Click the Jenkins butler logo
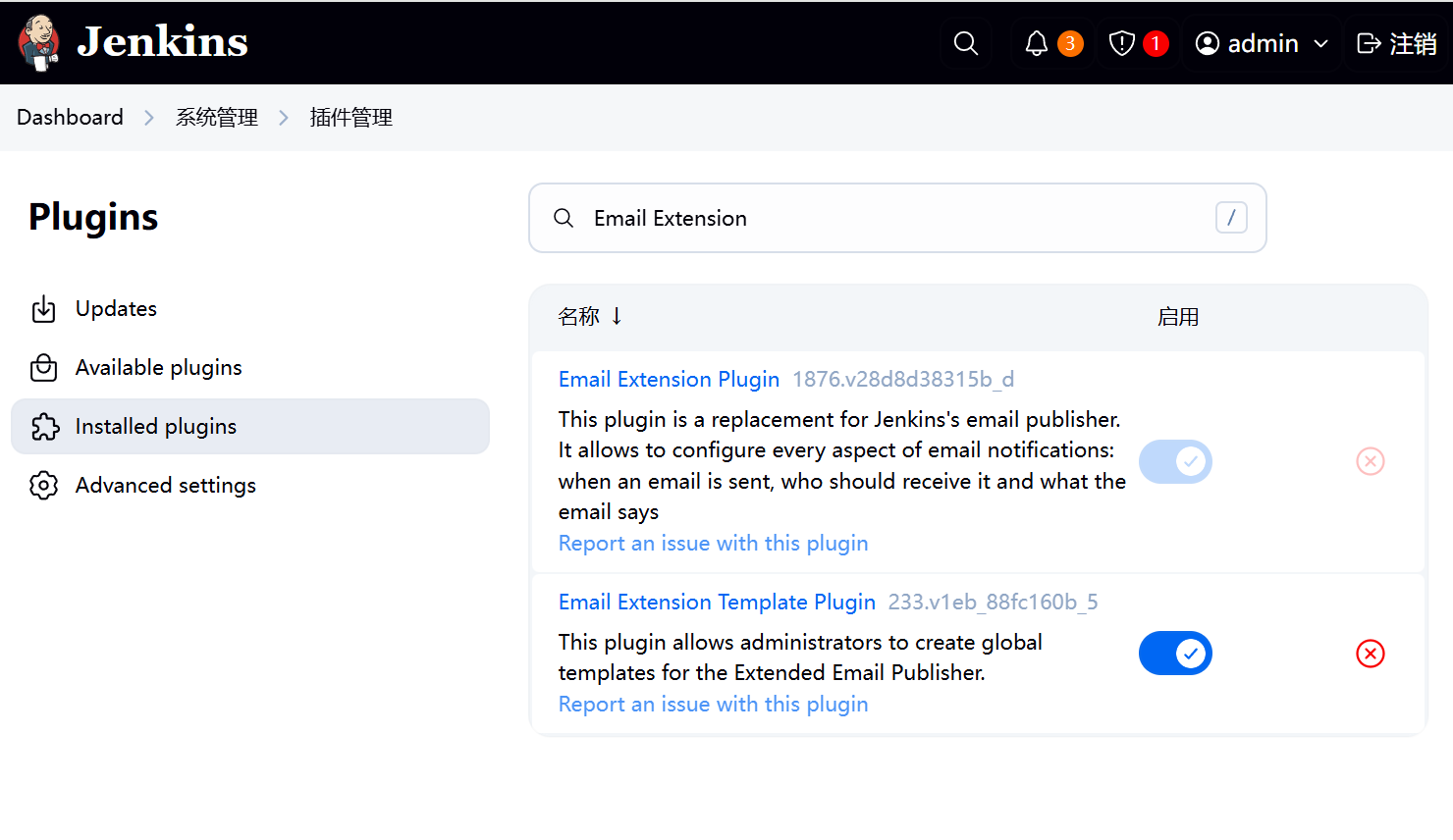Image resolution: width=1453 pixels, height=840 pixels. pos(39,43)
